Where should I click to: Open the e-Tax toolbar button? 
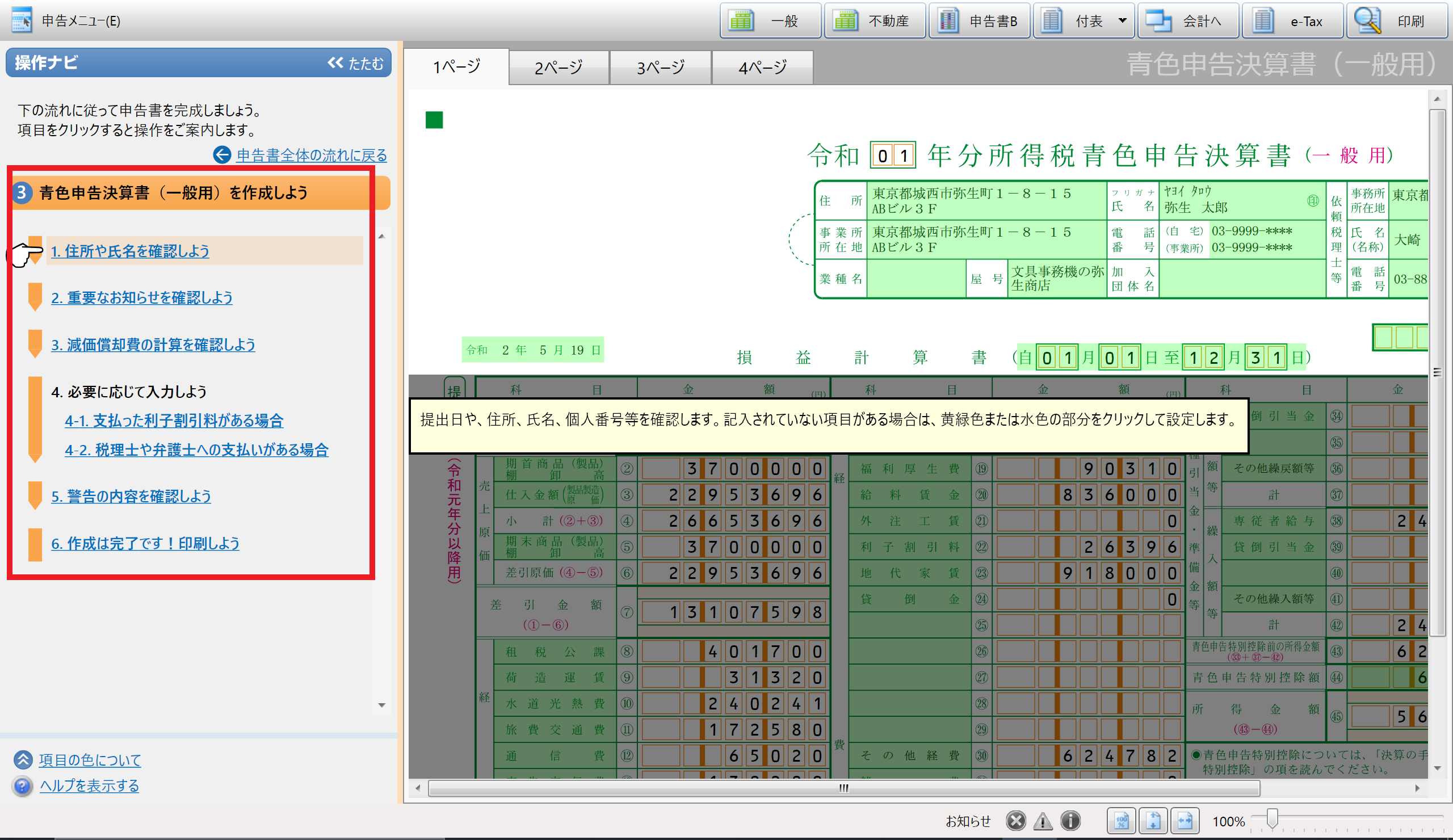click(x=1292, y=21)
